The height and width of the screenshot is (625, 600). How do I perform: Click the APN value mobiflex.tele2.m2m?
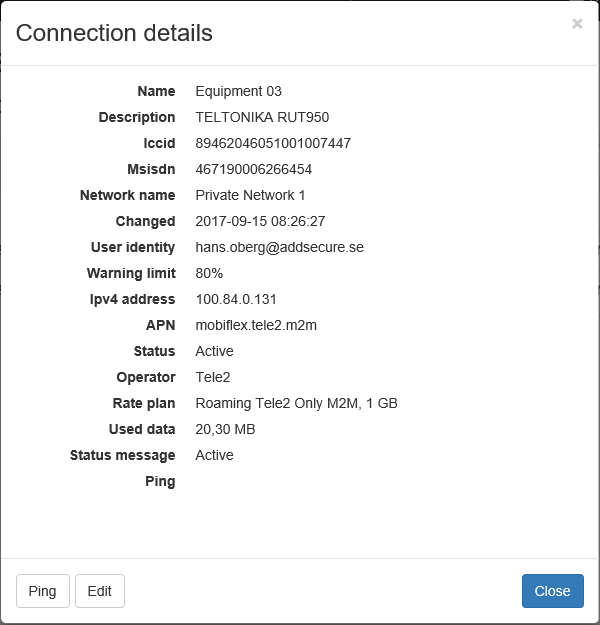[256, 325]
